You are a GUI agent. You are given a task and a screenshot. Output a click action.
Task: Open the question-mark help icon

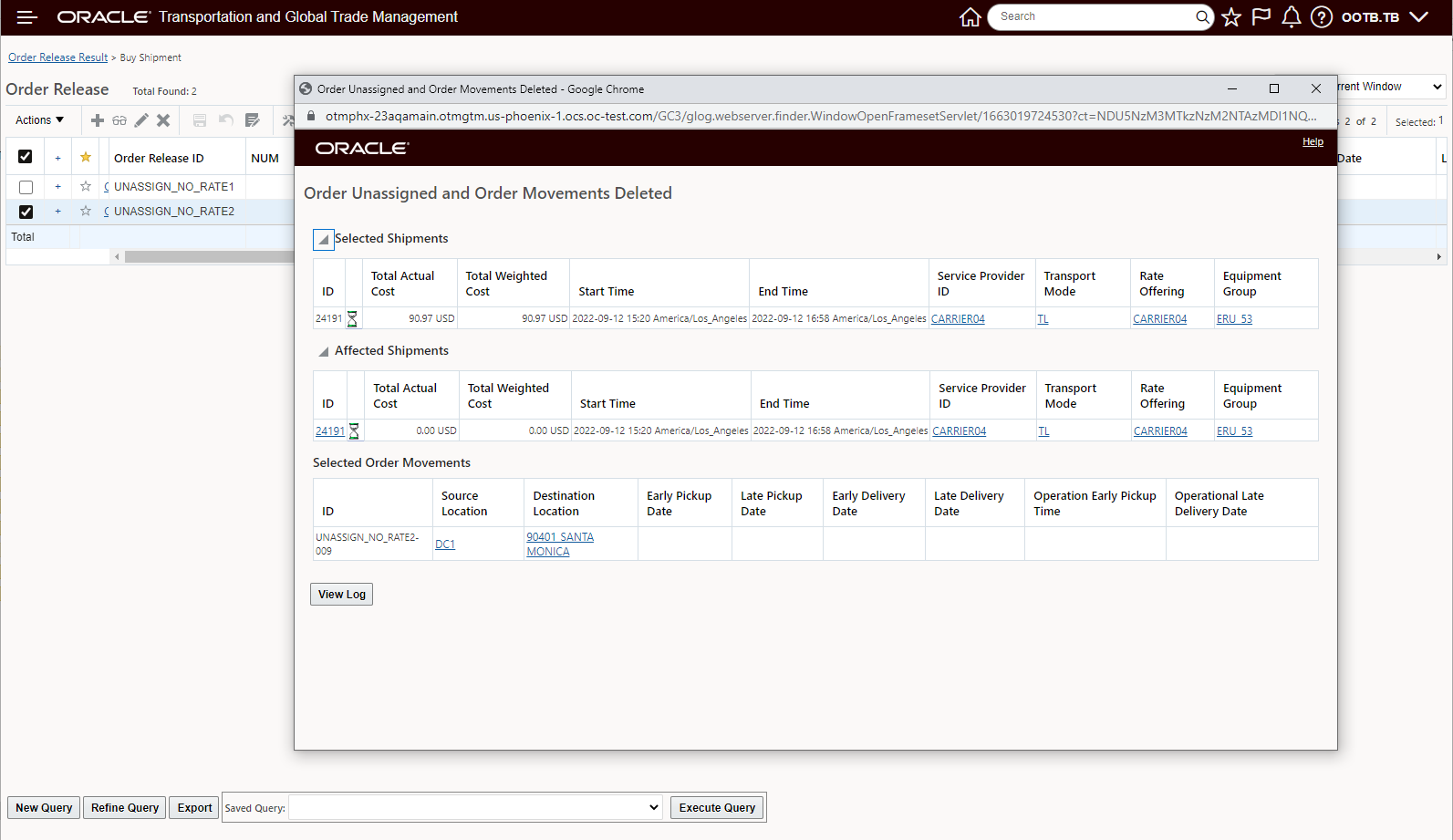tap(1322, 17)
